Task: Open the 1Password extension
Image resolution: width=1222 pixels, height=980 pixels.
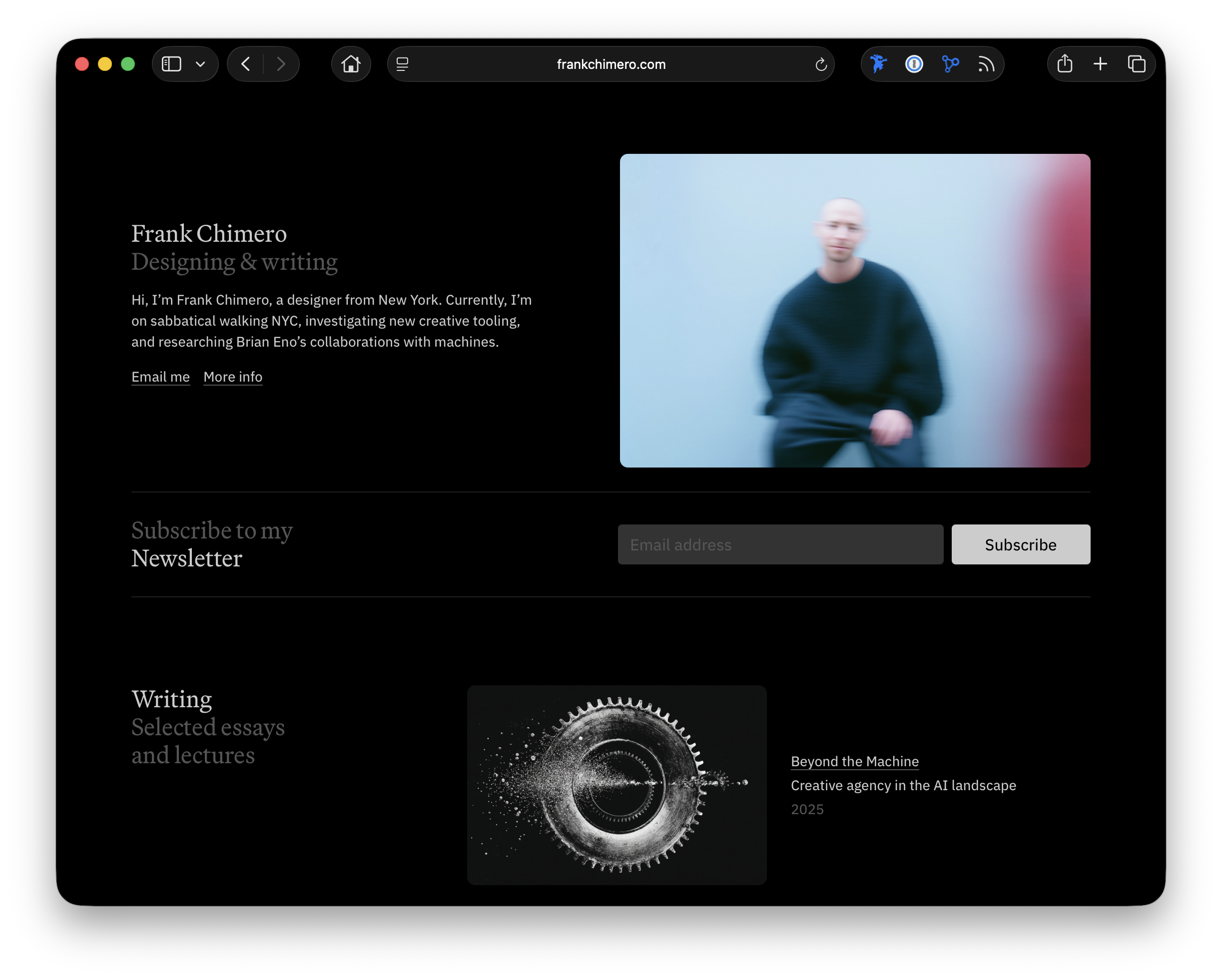Action: [x=914, y=64]
